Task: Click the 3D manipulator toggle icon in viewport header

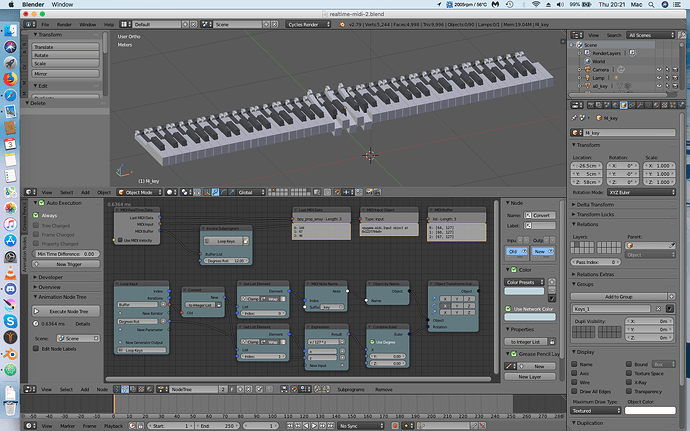Action: [207, 192]
